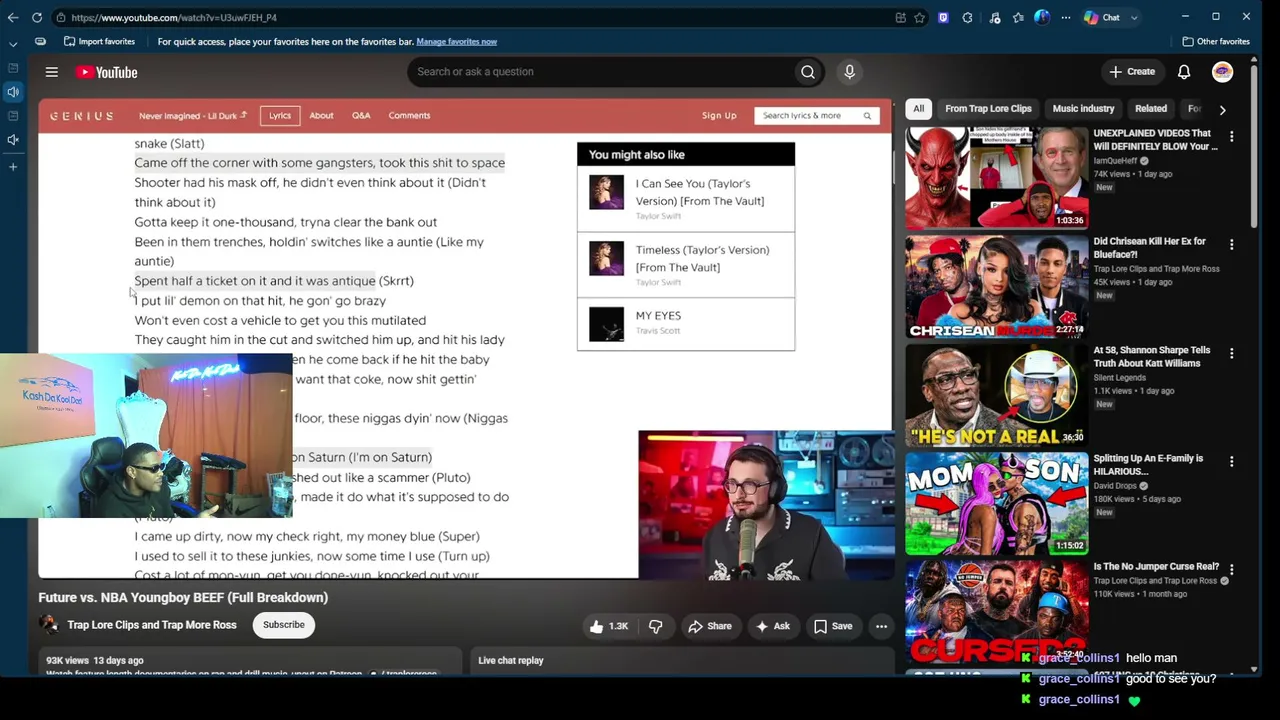Viewport: 1280px width, 720px height.
Task: Open more options for Did Chrisean Kill video
Action: (x=1231, y=245)
